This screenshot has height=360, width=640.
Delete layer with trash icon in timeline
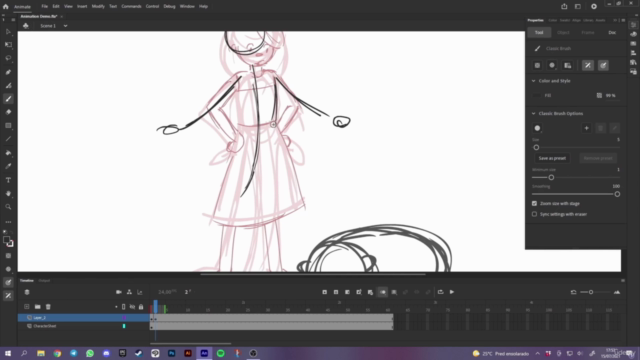[x=48, y=307]
